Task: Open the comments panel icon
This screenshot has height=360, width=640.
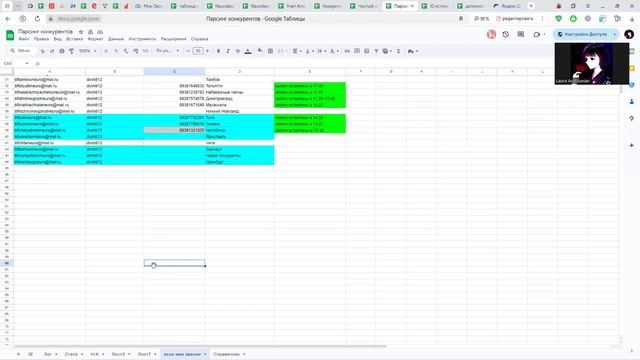Action: pos(520,35)
